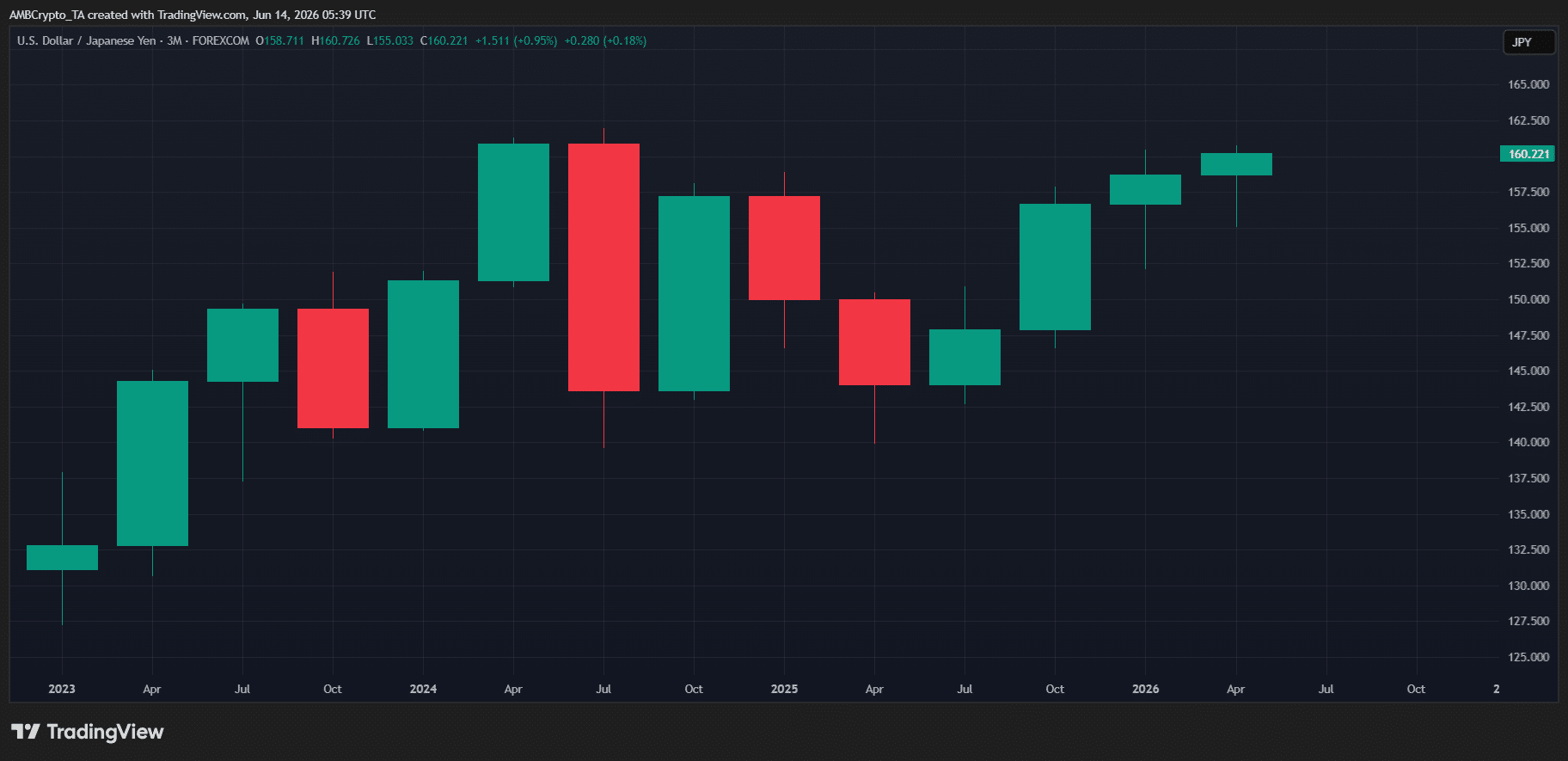Click the 132.500 price axis label
1568x761 pixels.
tap(1528, 549)
